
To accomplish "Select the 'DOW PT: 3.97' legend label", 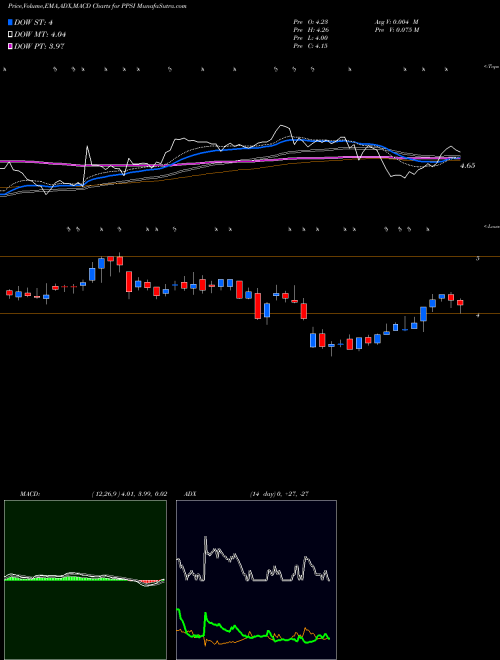I will 40,46.
